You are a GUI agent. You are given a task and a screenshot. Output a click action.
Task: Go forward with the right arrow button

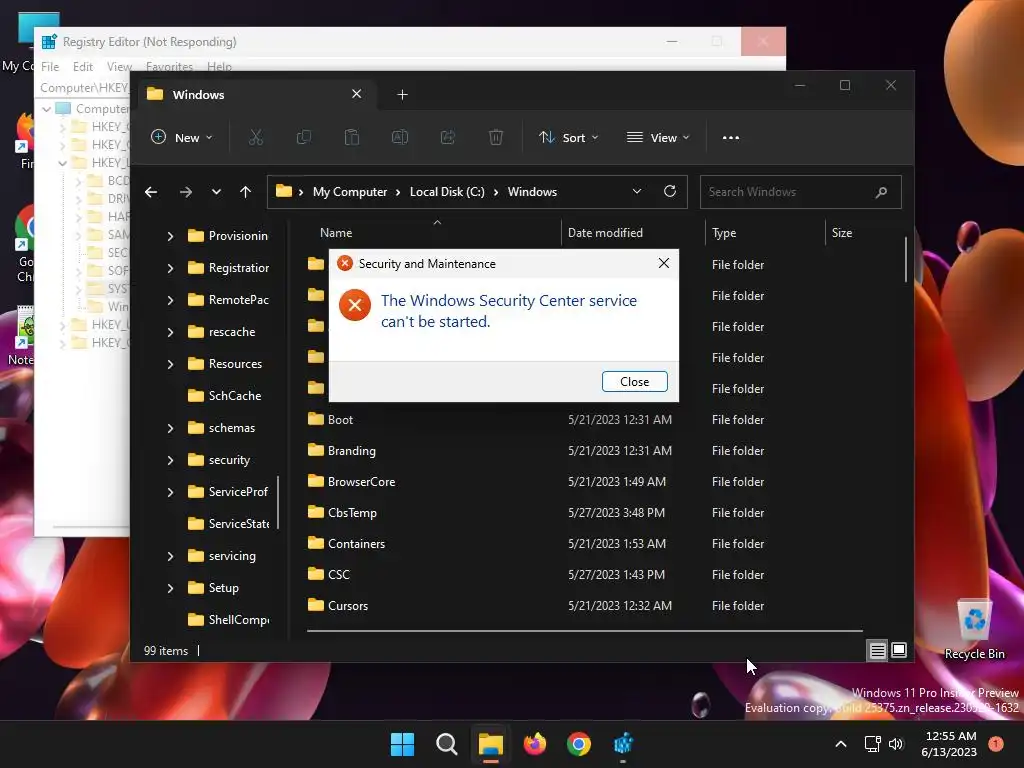(x=185, y=192)
